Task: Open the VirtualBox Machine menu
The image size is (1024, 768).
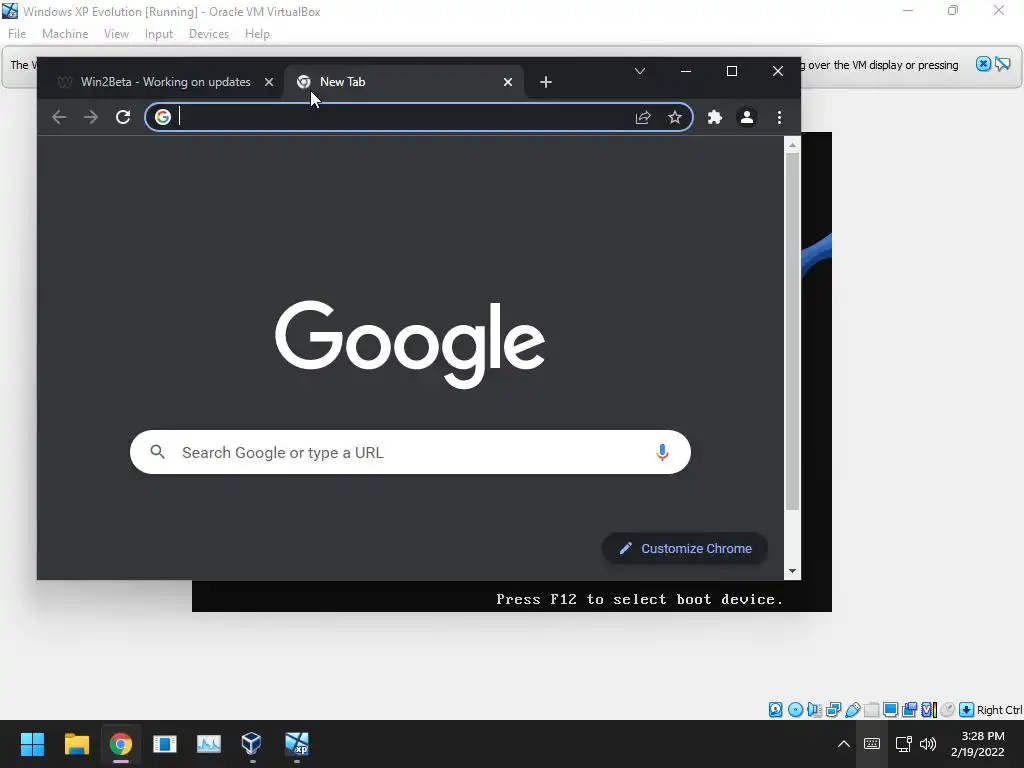Action: [65, 34]
